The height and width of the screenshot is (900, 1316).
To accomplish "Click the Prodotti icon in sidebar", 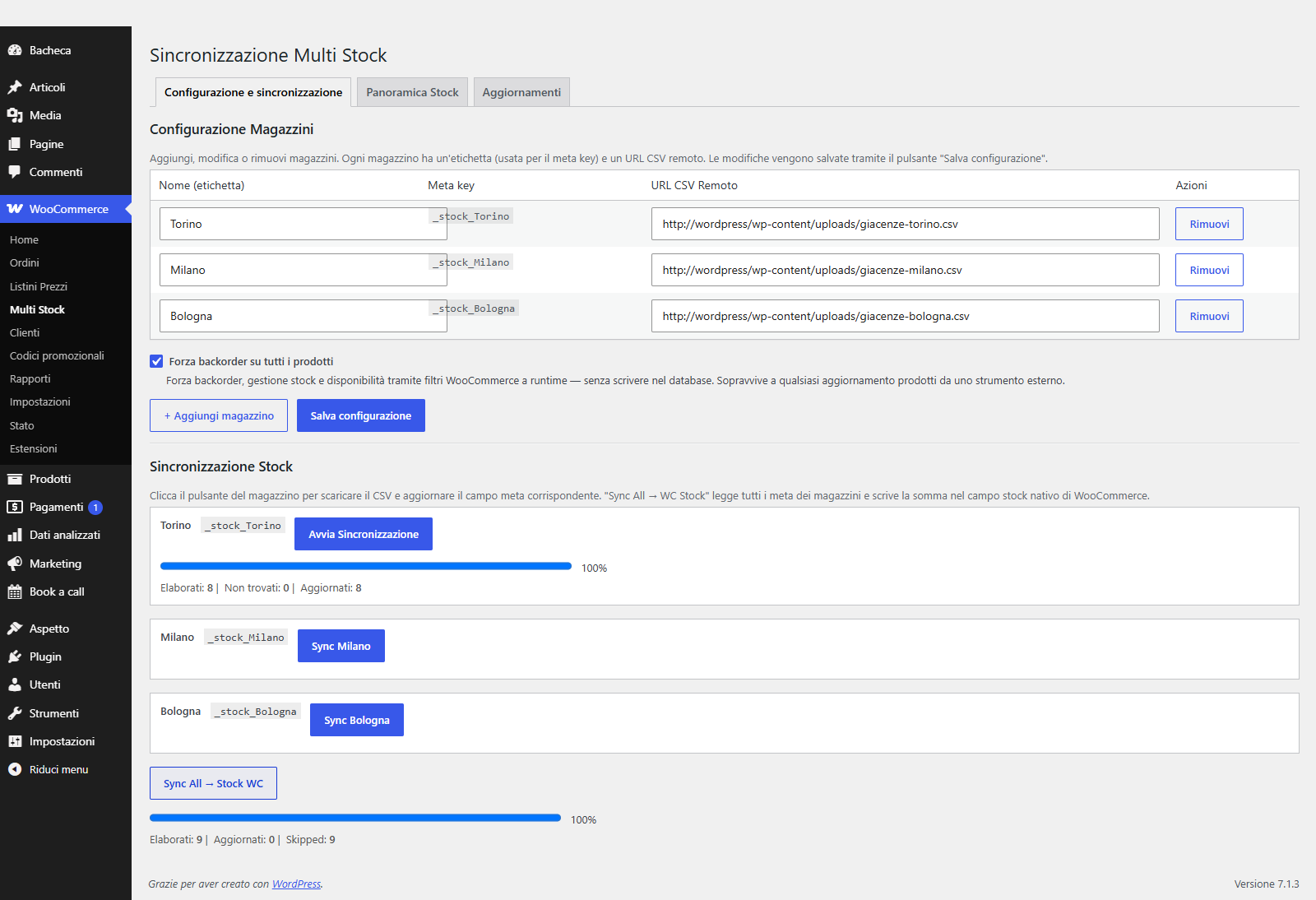I will [x=15, y=479].
